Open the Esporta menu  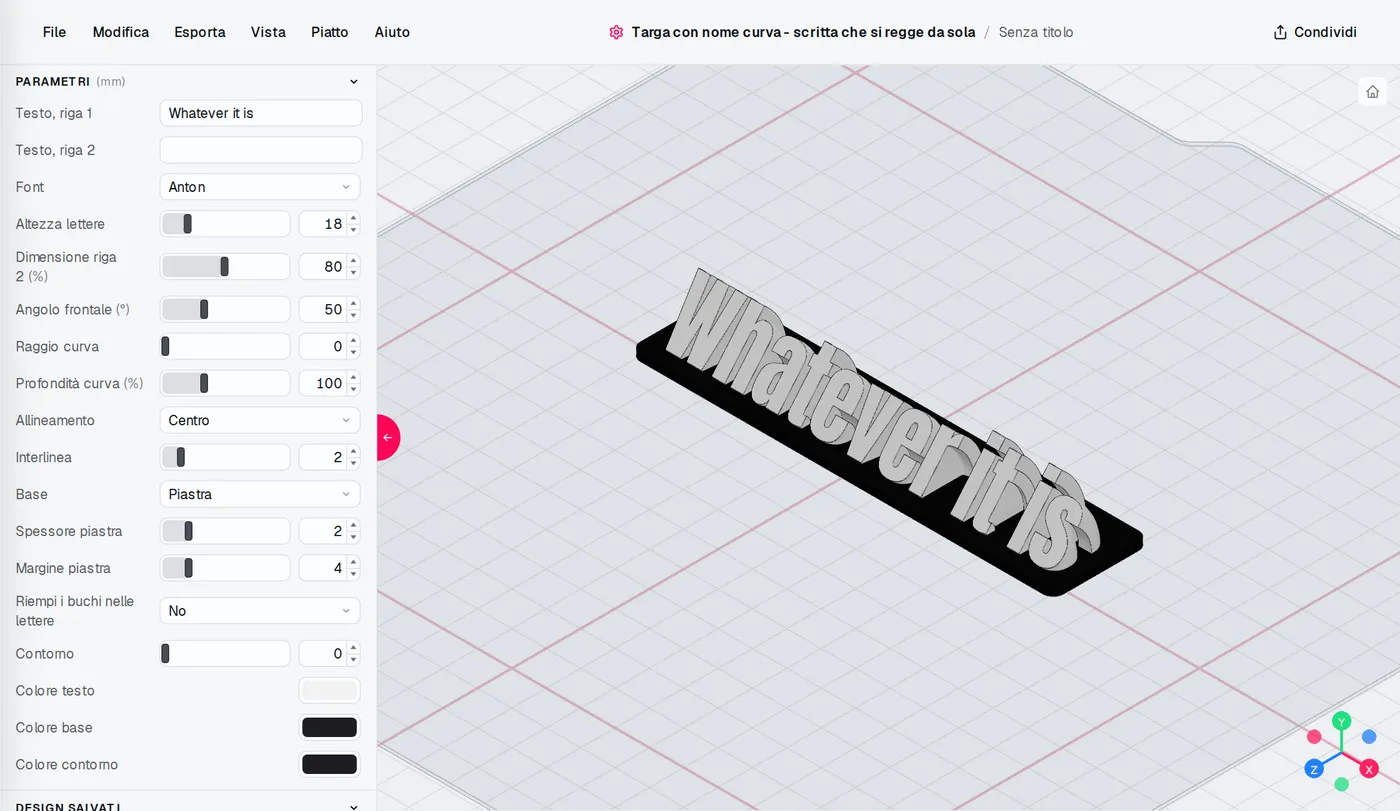[x=200, y=32]
